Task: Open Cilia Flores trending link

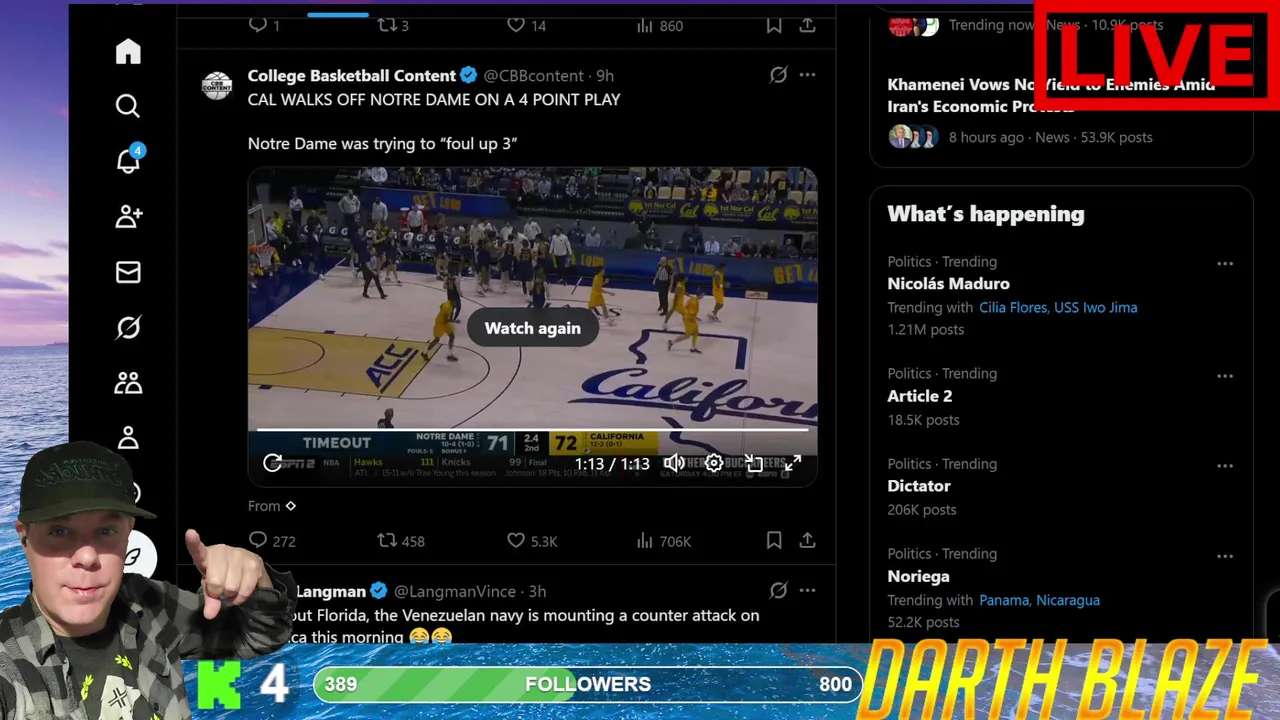Action: point(1012,307)
